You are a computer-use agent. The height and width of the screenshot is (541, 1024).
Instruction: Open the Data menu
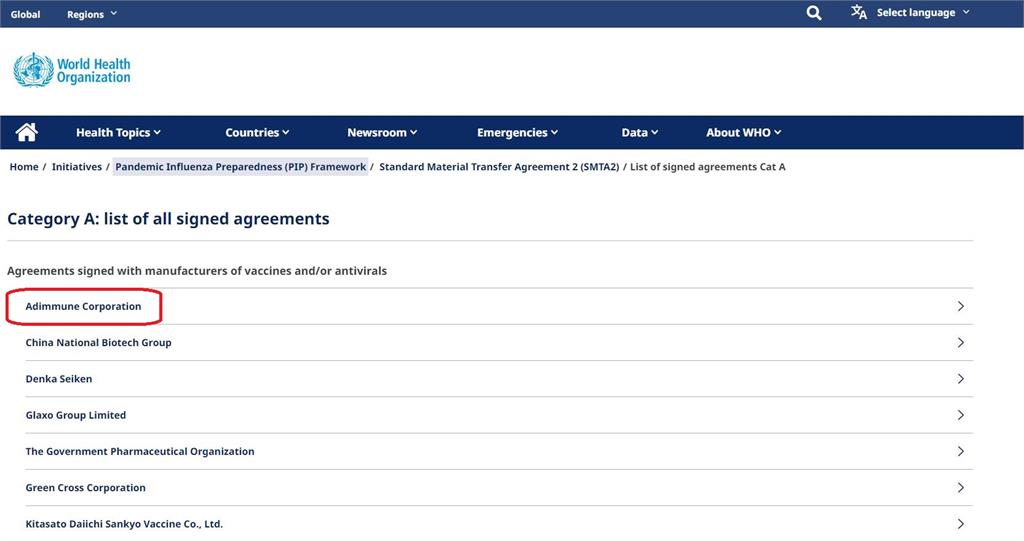point(639,133)
